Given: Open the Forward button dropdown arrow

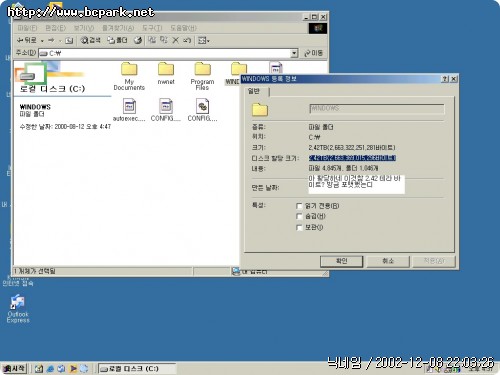Looking at the screenshot, I should click(60, 41).
